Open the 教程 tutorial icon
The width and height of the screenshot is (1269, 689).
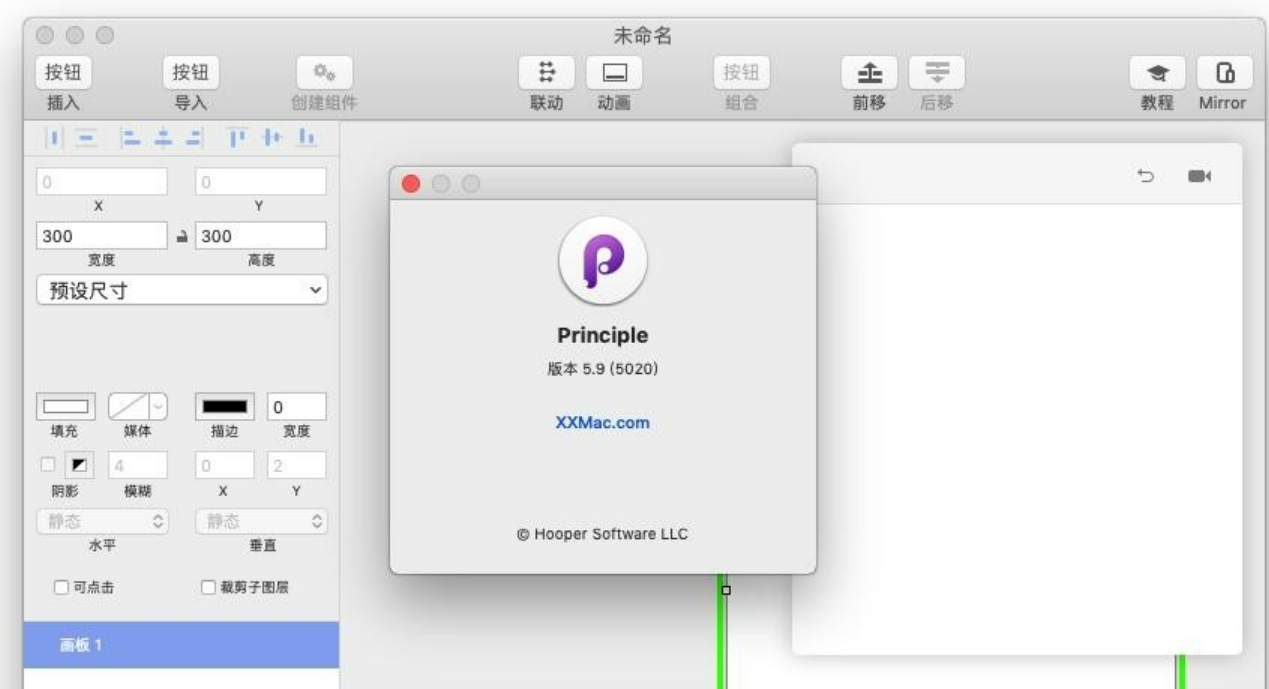(x=1158, y=72)
